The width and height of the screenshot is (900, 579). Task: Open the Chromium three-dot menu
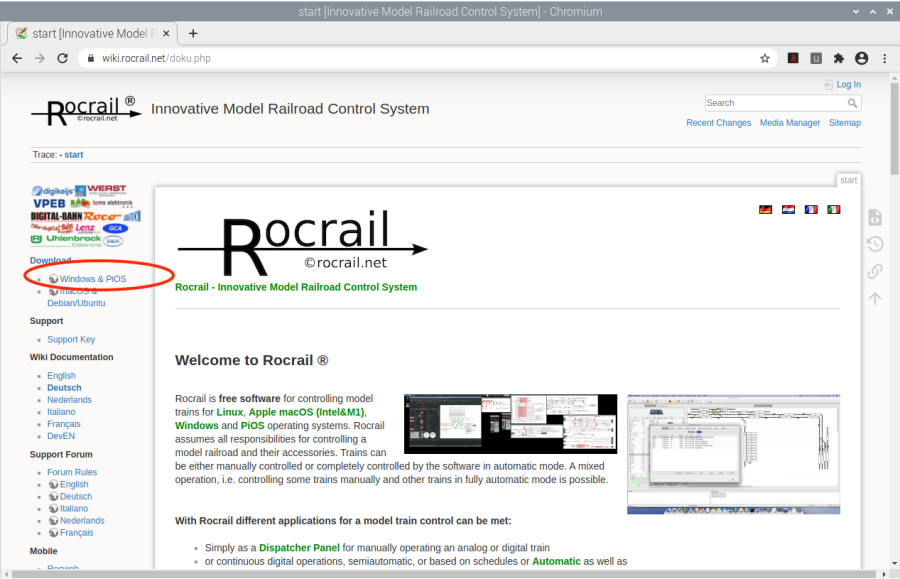[x=884, y=58]
